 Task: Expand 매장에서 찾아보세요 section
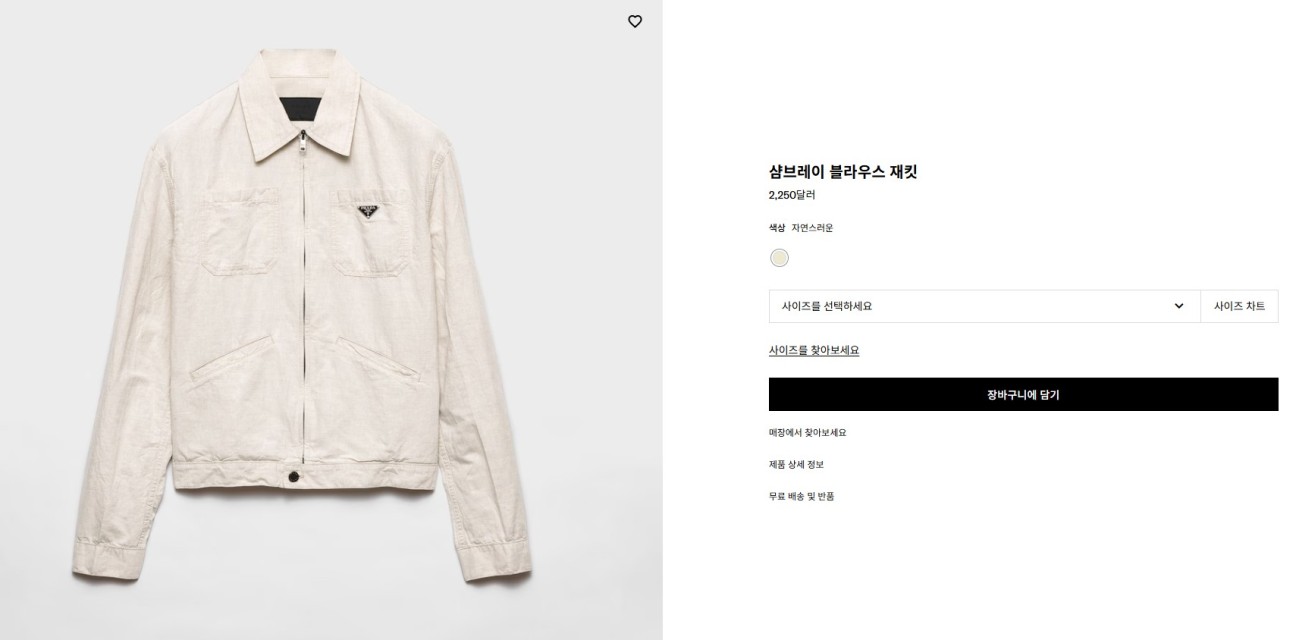(x=808, y=433)
